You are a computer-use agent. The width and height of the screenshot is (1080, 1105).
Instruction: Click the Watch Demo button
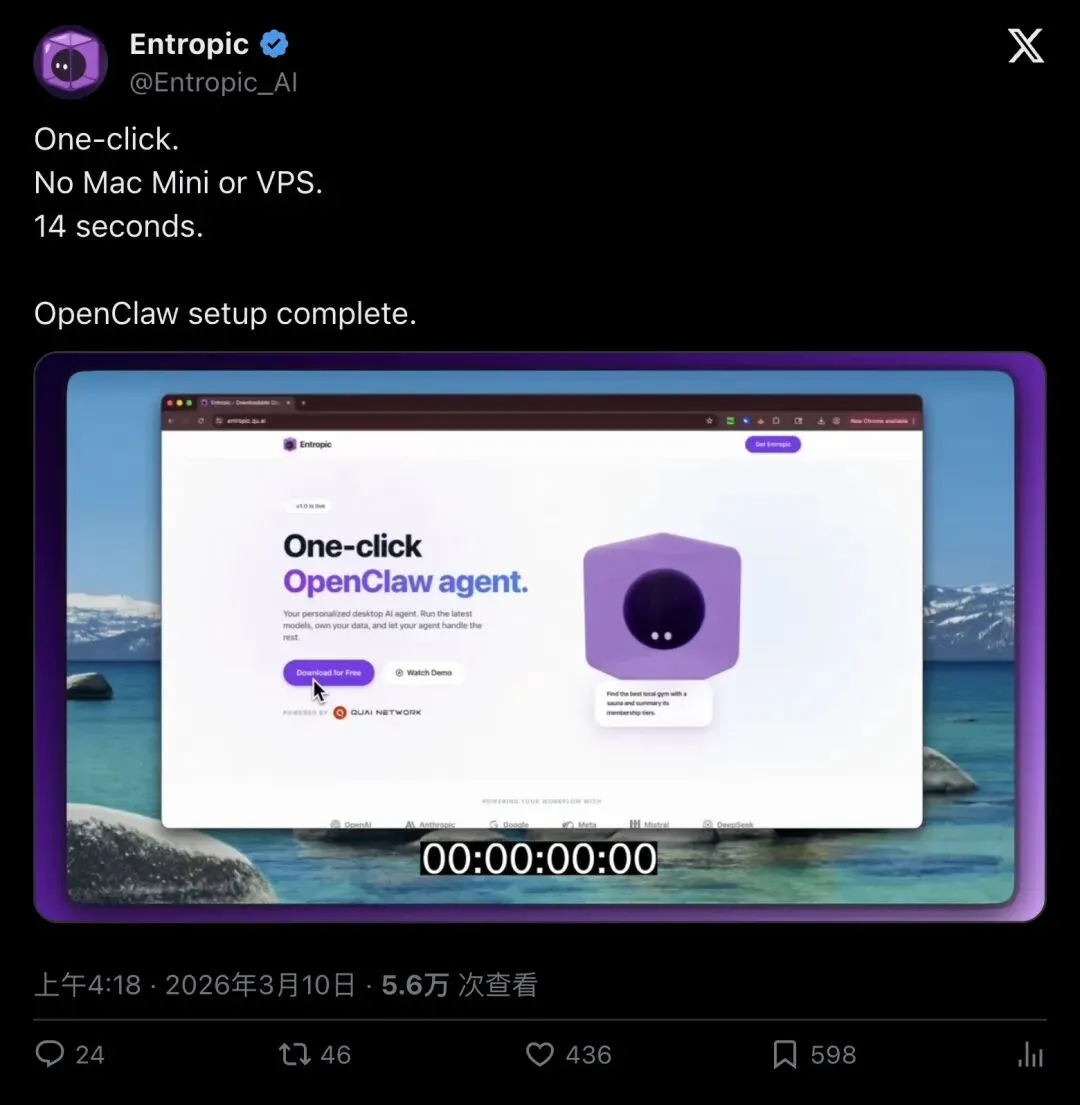(423, 672)
